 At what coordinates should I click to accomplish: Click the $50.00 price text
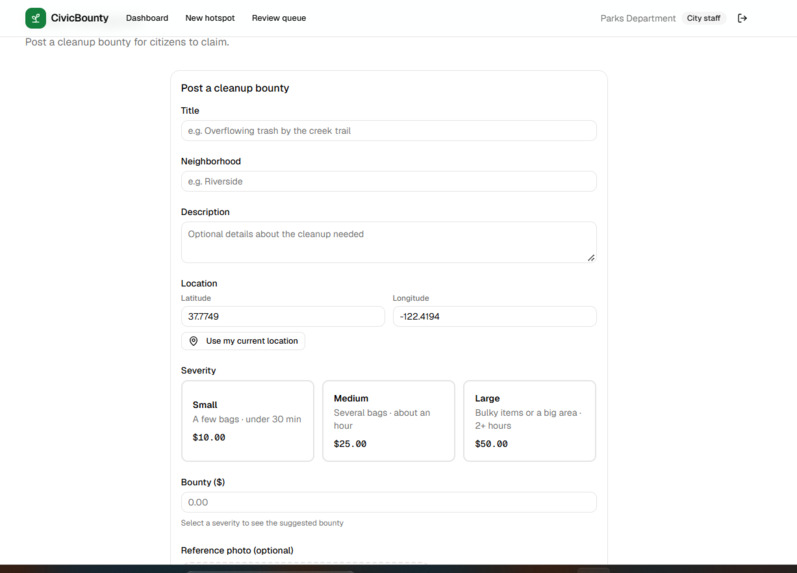click(x=492, y=444)
